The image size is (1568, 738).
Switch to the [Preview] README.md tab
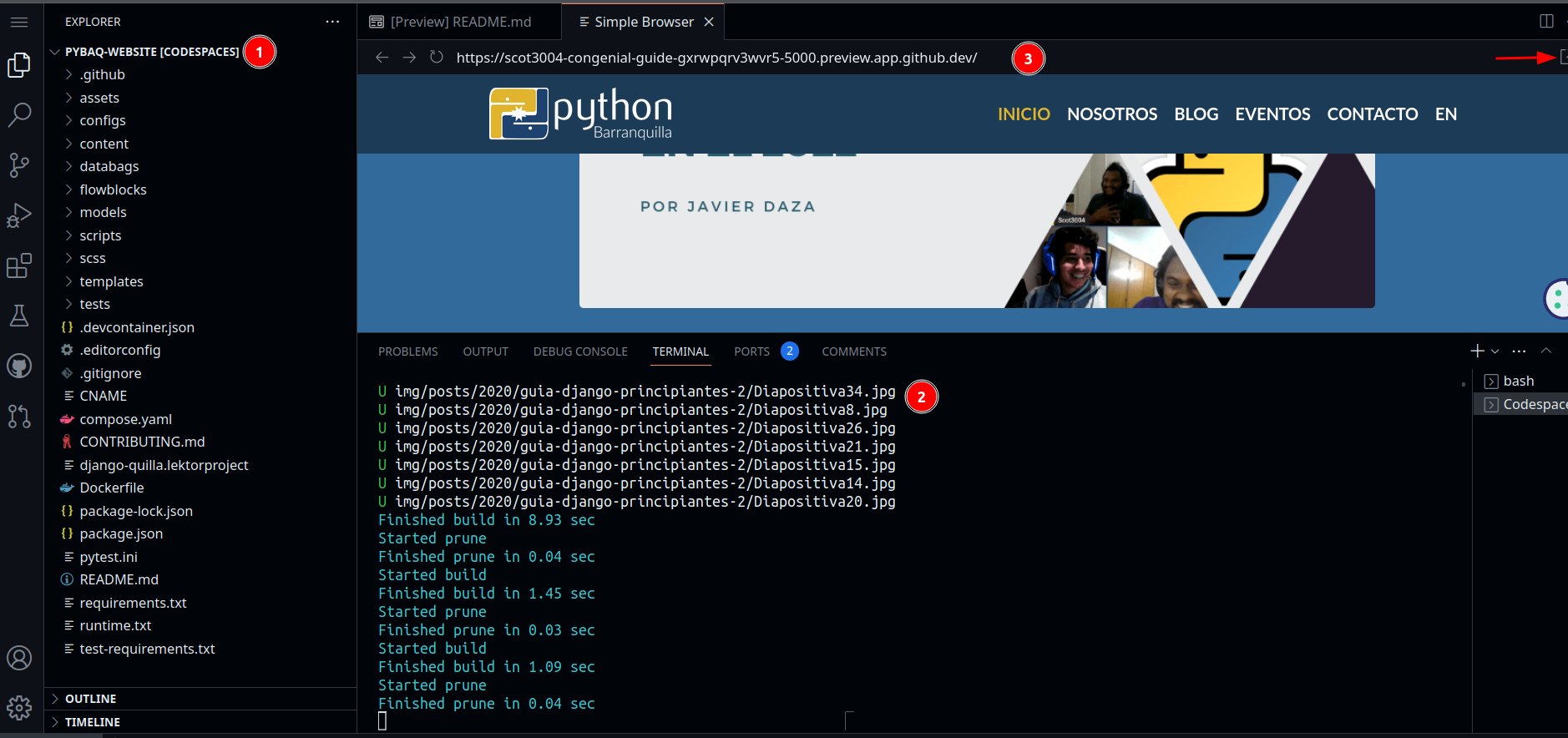[x=459, y=22]
